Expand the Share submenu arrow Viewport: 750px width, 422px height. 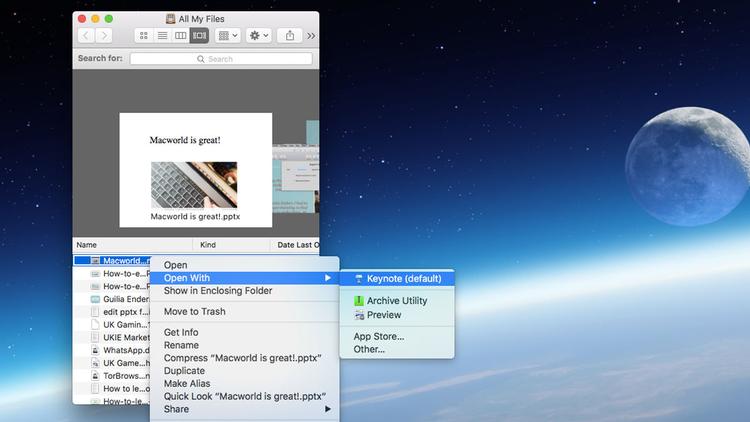point(328,409)
